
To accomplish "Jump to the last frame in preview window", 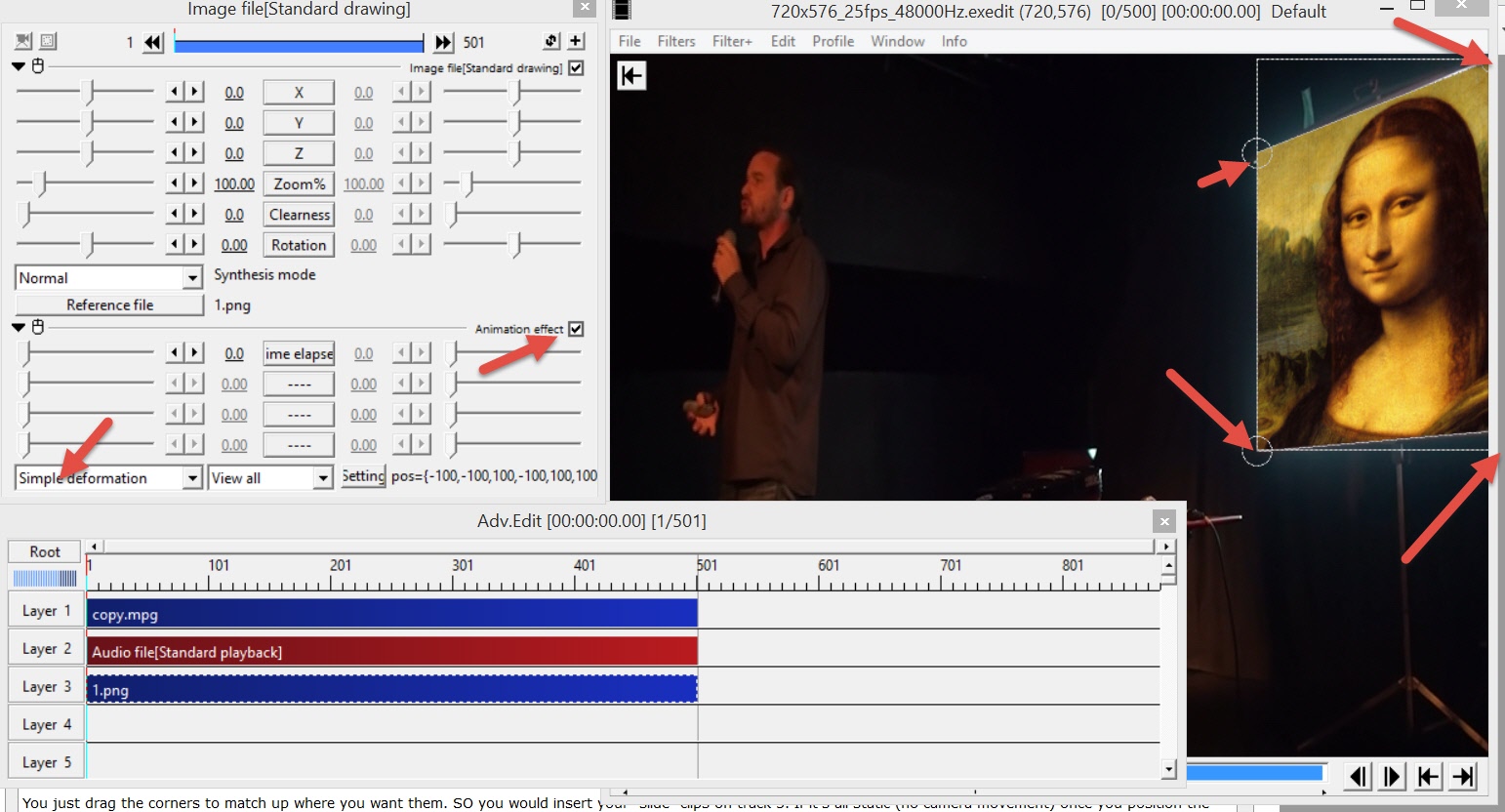I will point(1463,776).
